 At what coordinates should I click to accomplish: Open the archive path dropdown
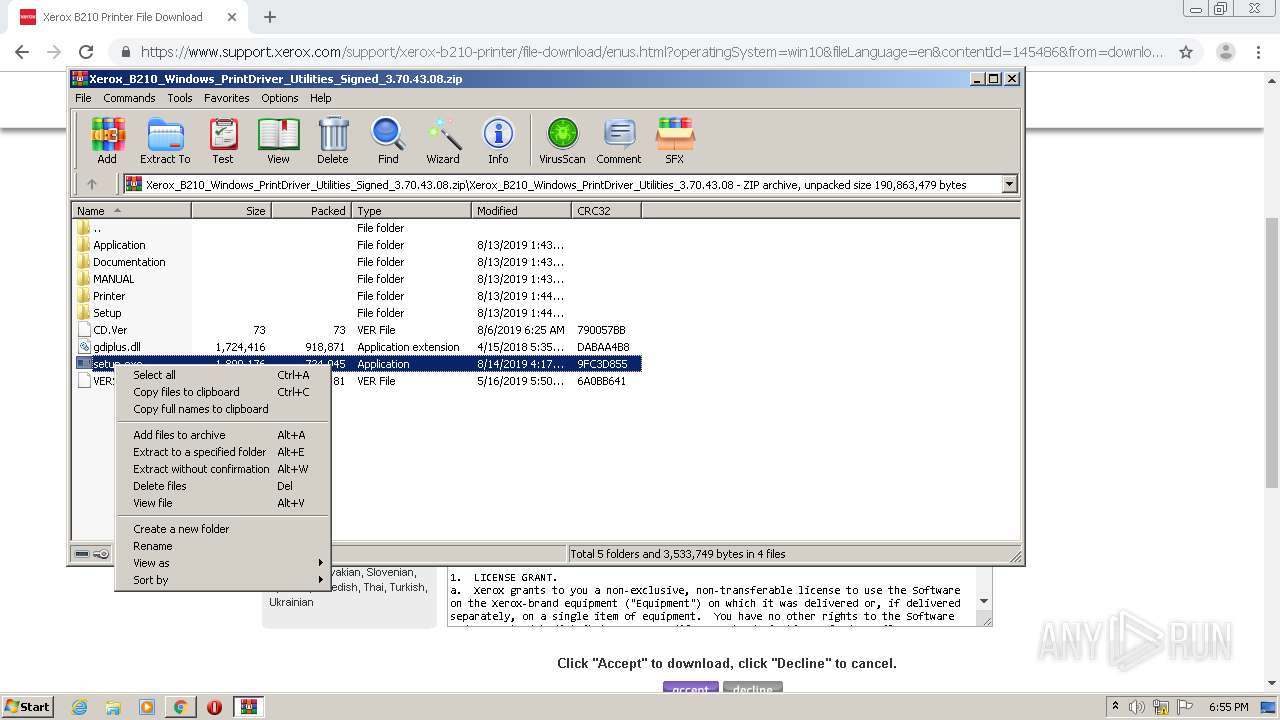click(1009, 184)
